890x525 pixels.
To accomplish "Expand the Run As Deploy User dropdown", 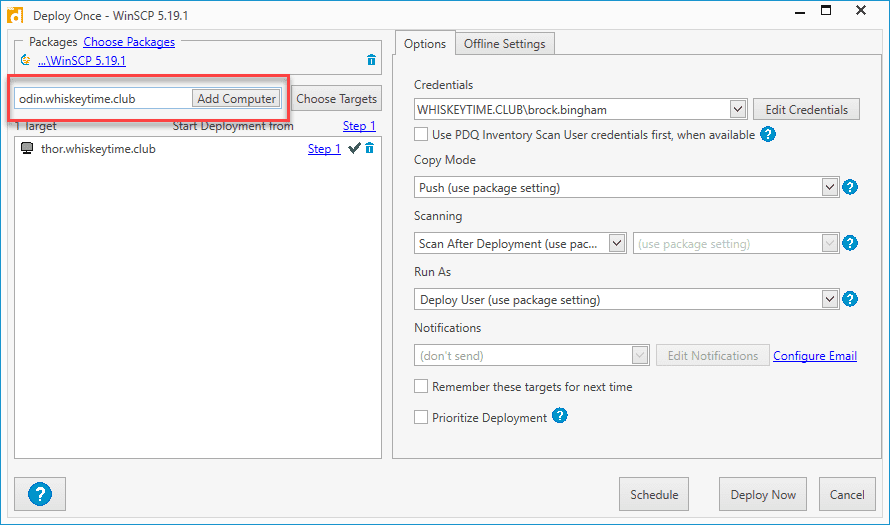I will (830, 299).
